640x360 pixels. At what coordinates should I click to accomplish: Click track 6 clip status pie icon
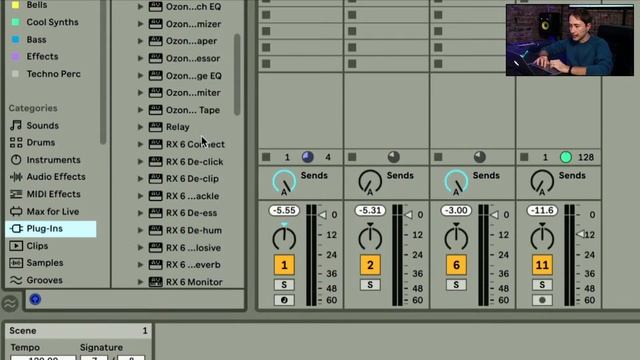[x=480, y=157]
